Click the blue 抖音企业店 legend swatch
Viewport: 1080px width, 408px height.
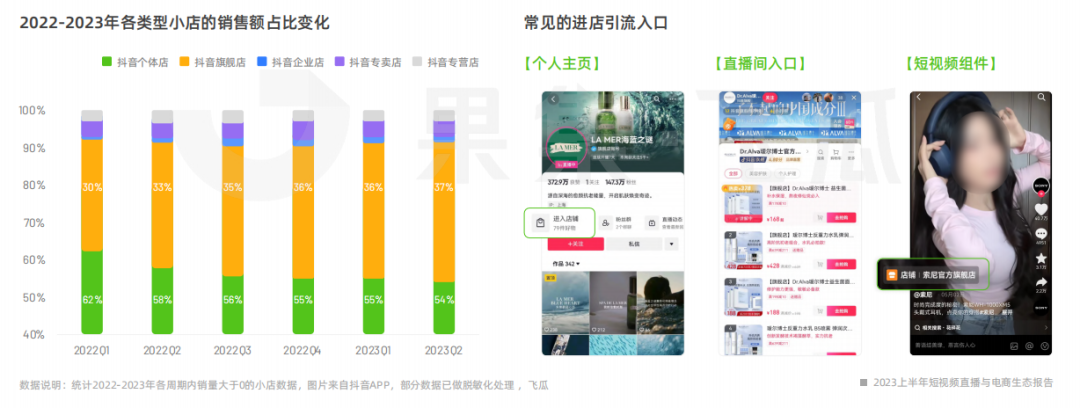click(261, 61)
